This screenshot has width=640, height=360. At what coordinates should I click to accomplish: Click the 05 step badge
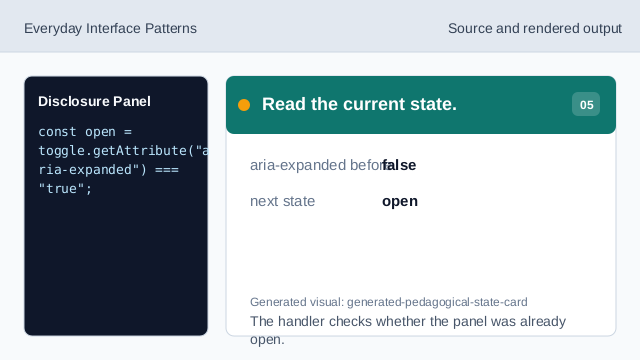pyautogui.click(x=586, y=104)
